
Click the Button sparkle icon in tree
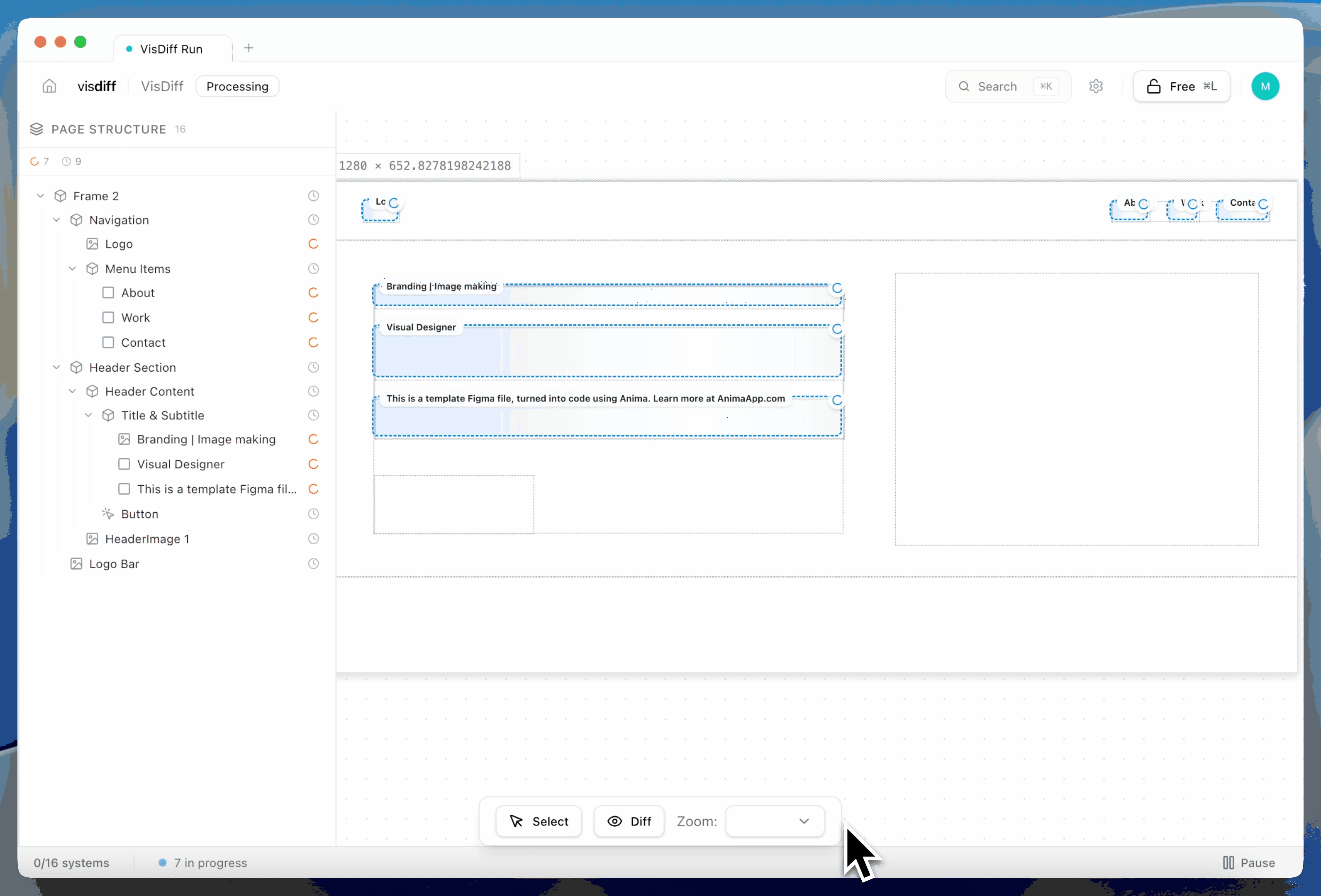(108, 514)
